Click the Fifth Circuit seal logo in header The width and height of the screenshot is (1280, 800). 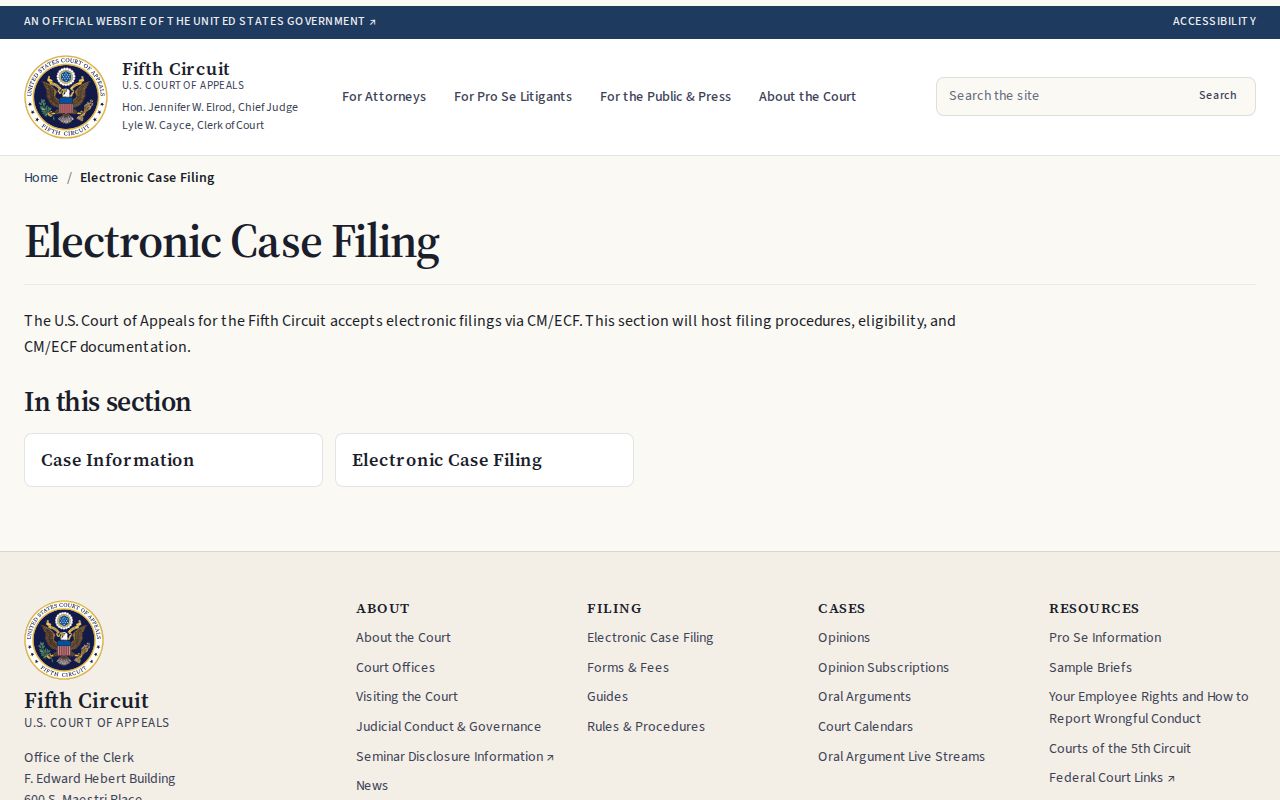[x=65, y=97]
